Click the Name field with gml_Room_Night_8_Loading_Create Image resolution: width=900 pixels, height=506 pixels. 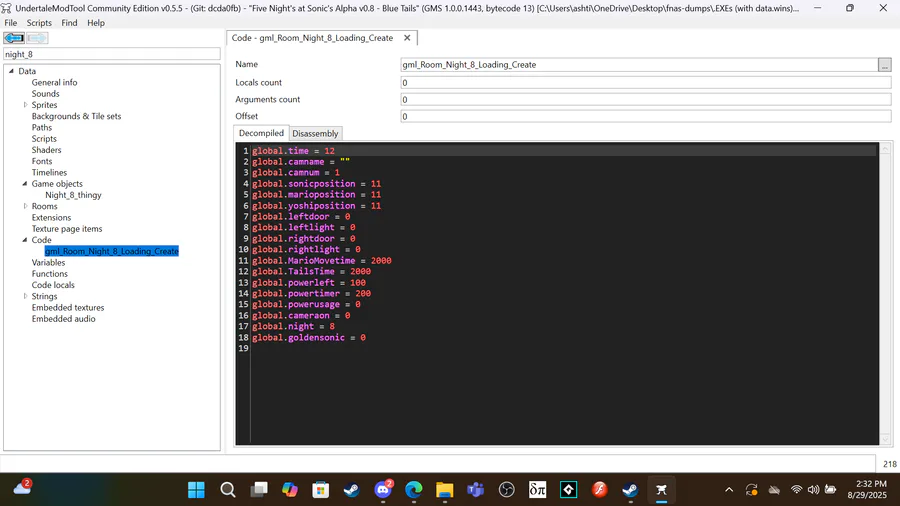pos(639,65)
